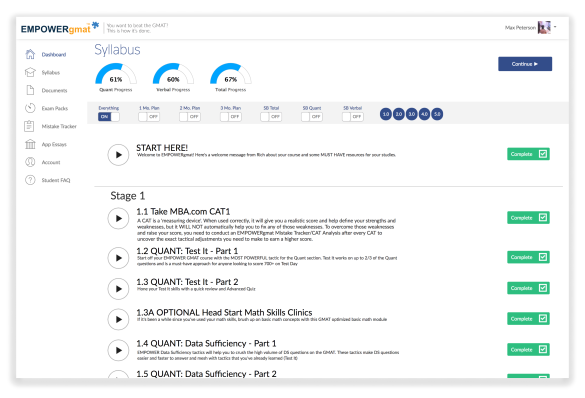This screenshot has width=585, height=398.
Task: Toggle the 2 Mo. Plan switch
Action: pos(190,117)
